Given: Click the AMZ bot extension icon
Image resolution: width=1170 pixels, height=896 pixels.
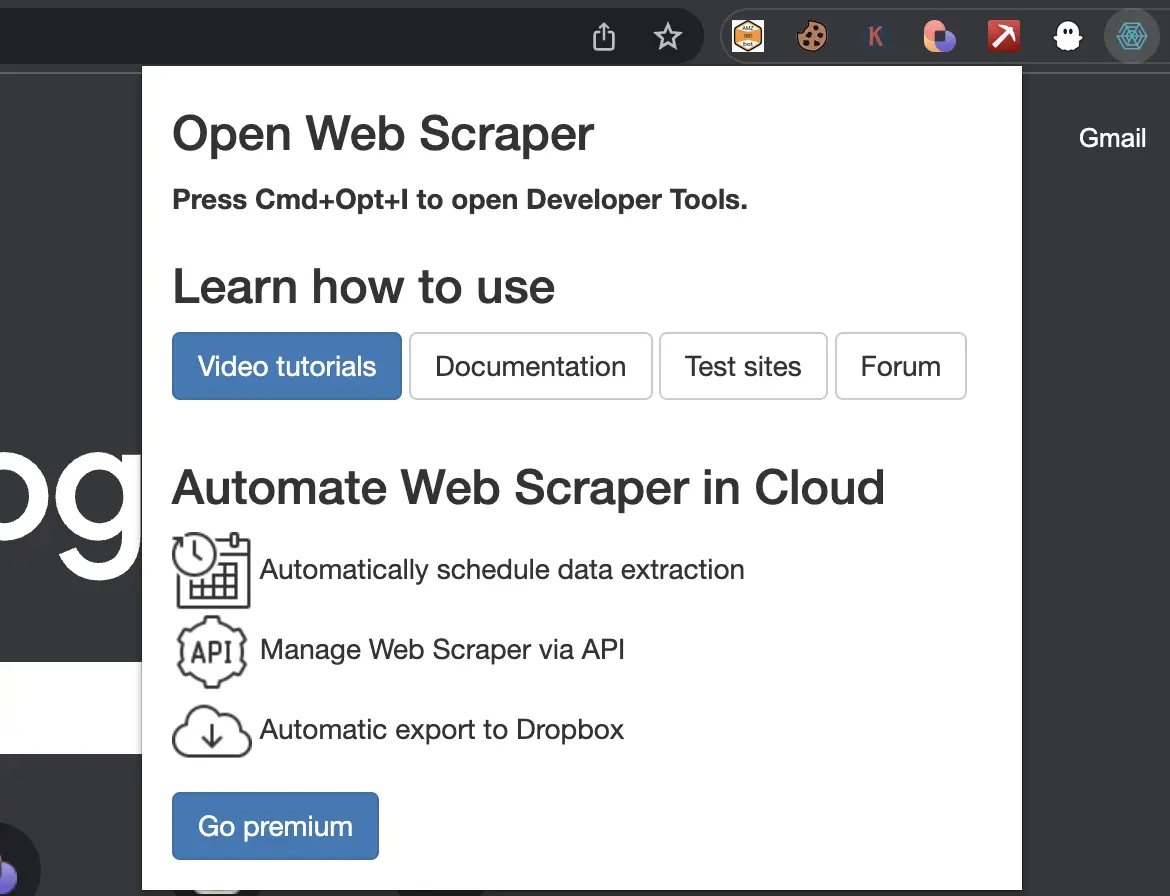Looking at the screenshot, I should 747,36.
